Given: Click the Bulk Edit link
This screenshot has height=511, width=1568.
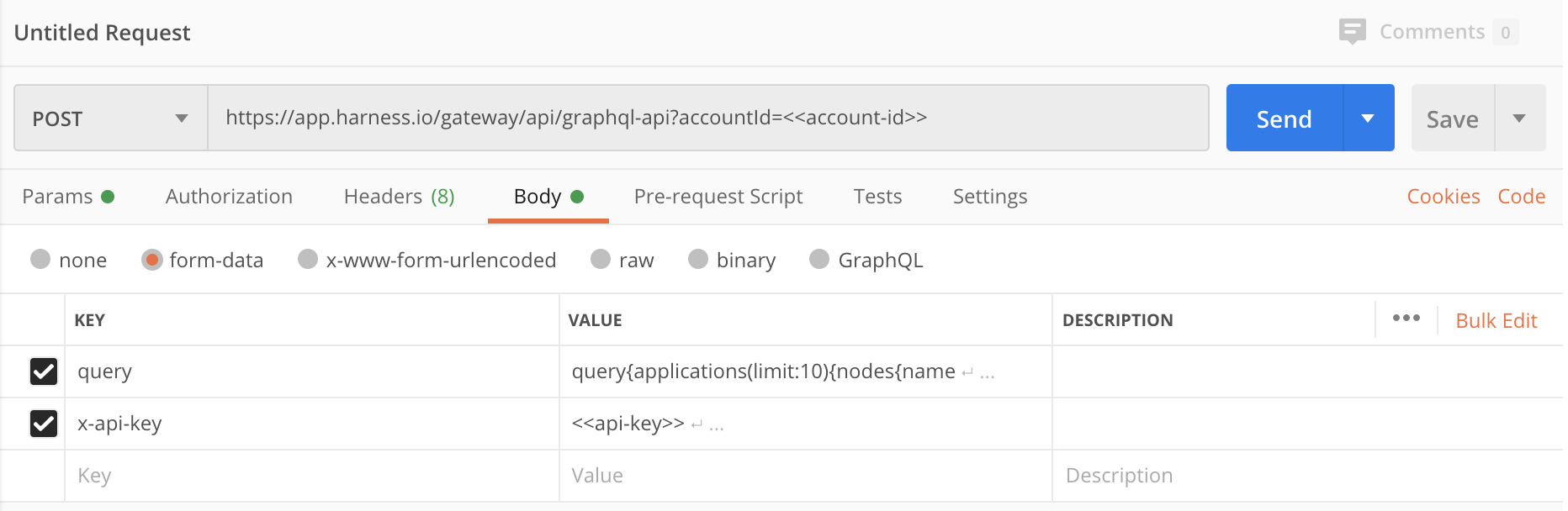Looking at the screenshot, I should coord(1496,320).
